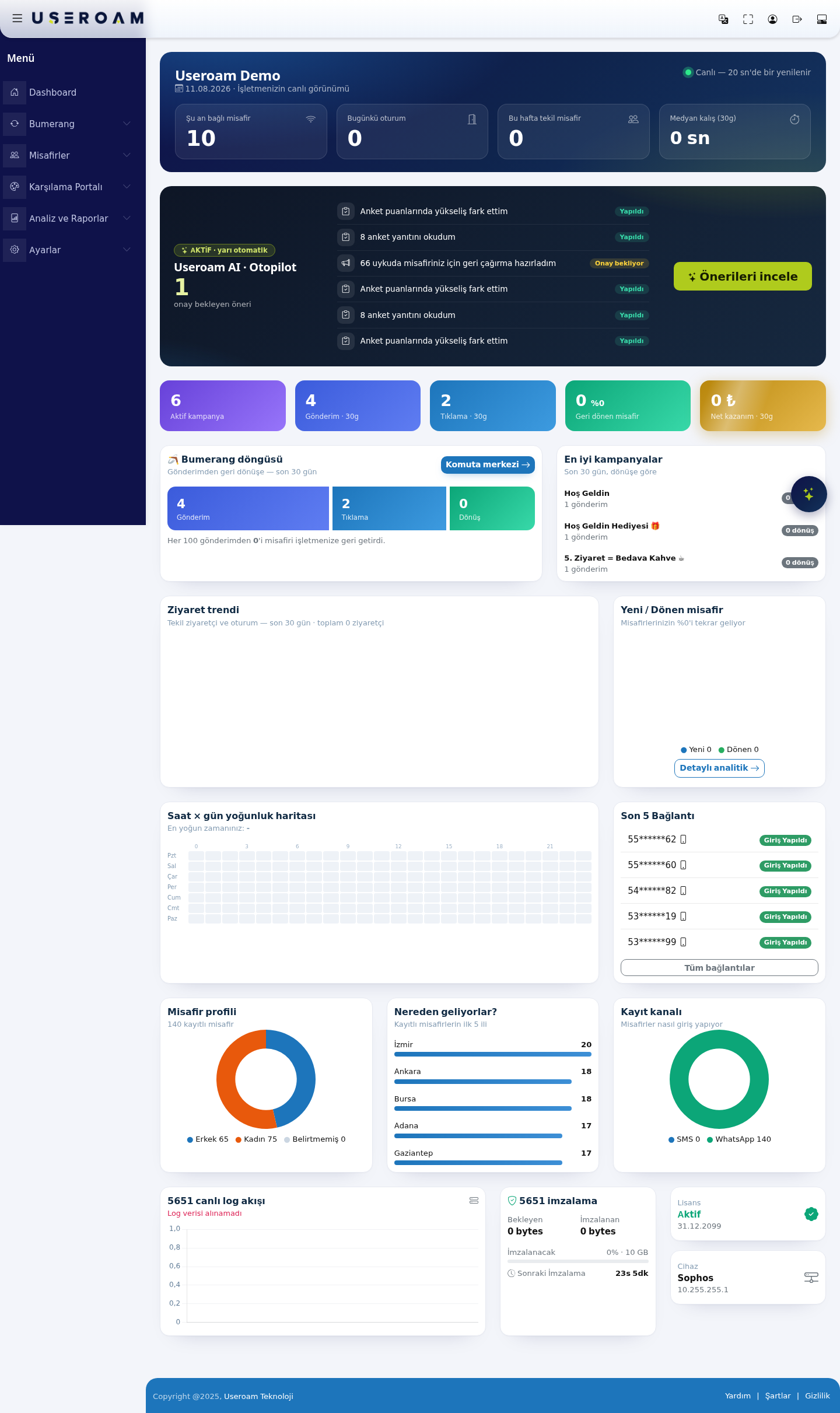Click the Hoş Geldin Hediyesi campaign row
840x1413 pixels.
tap(691, 531)
